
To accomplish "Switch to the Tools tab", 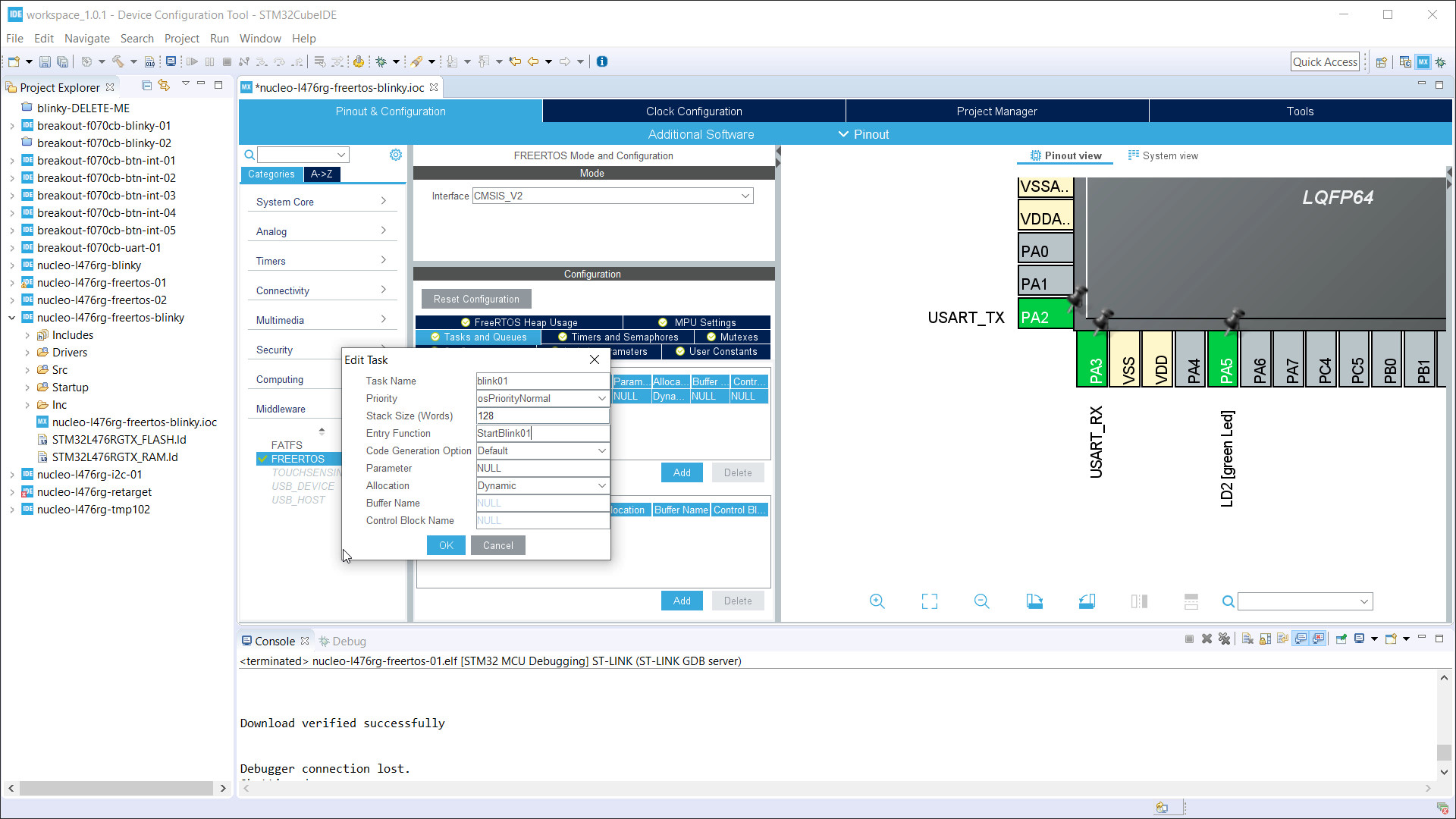I will coord(1300,111).
